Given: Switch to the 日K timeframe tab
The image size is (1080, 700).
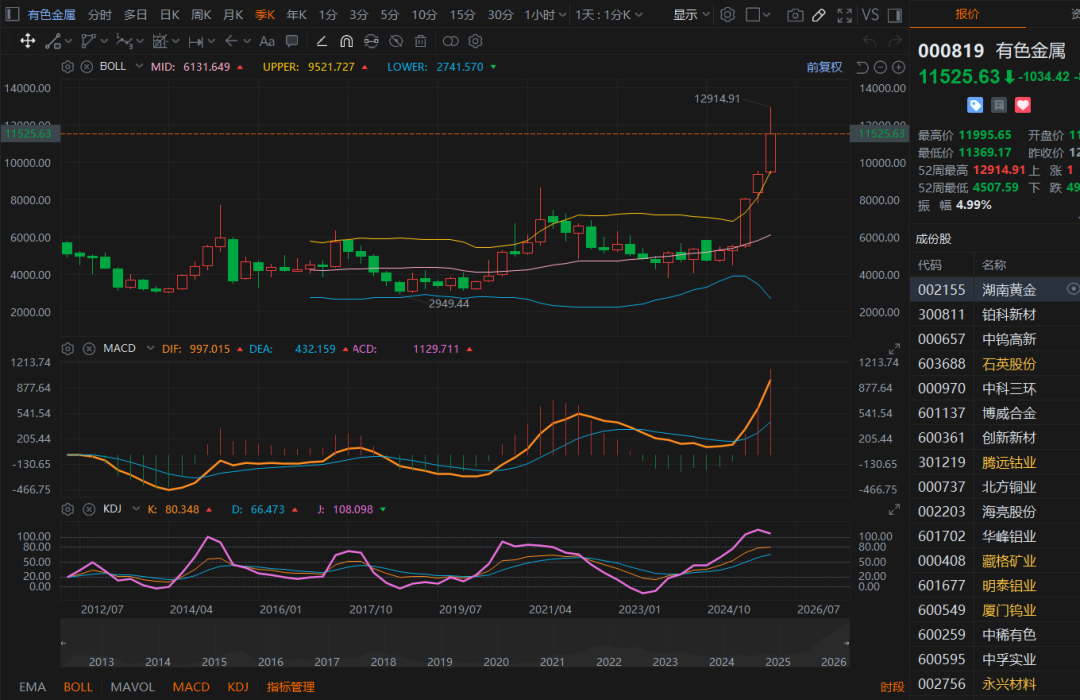Looking at the screenshot, I should pyautogui.click(x=170, y=15).
